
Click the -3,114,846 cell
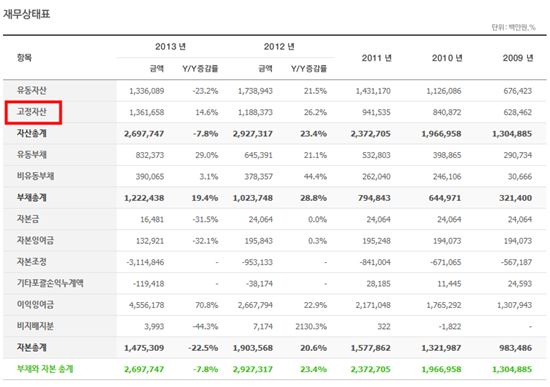point(145,262)
